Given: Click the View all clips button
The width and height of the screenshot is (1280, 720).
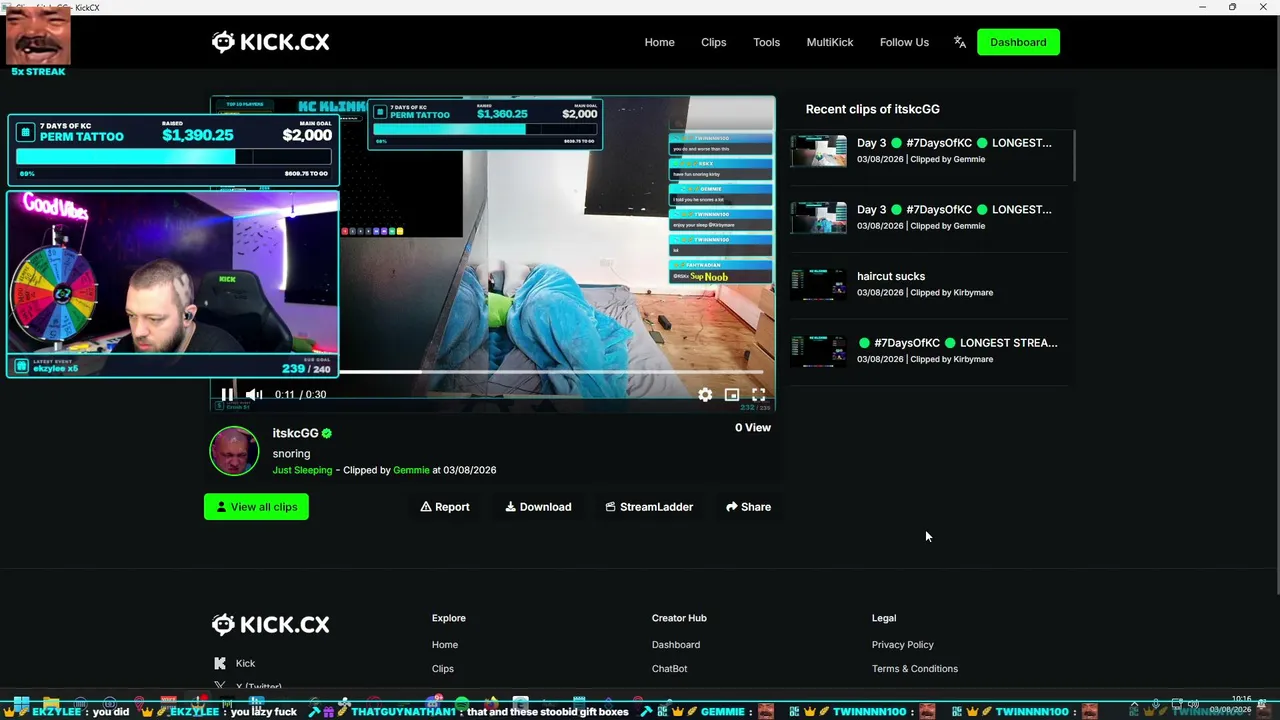Looking at the screenshot, I should pos(257,507).
